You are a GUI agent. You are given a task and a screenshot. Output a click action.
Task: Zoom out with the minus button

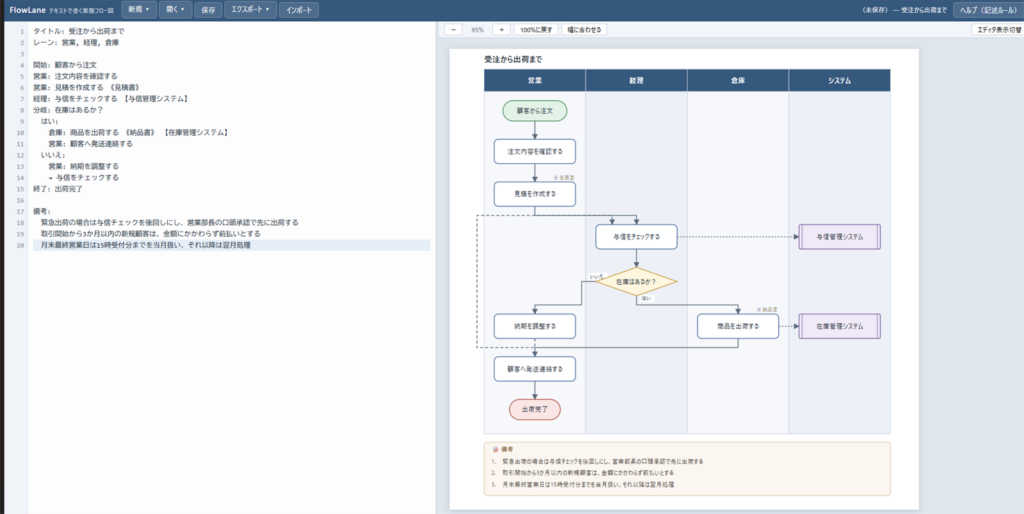point(453,30)
